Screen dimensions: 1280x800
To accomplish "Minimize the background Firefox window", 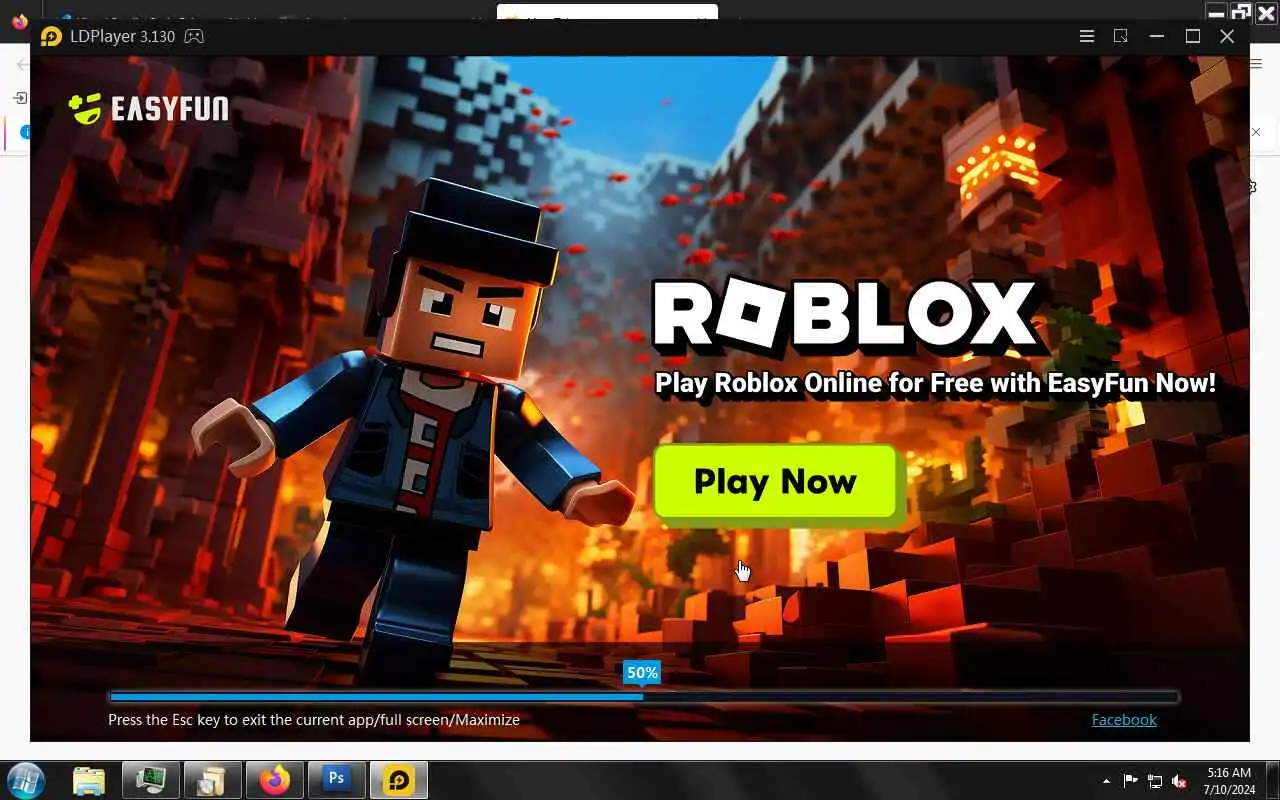I will click(x=1217, y=13).
